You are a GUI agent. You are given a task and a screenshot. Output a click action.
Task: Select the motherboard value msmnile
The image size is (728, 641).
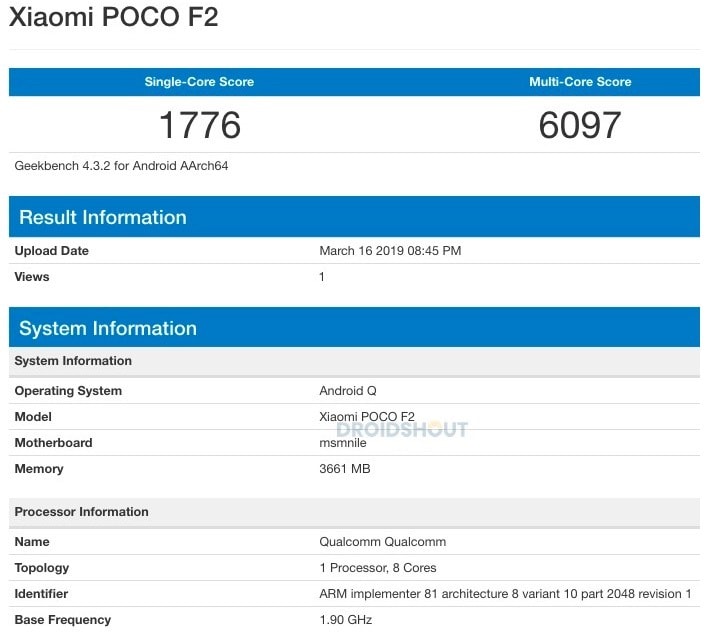click(x=343, y=443)
